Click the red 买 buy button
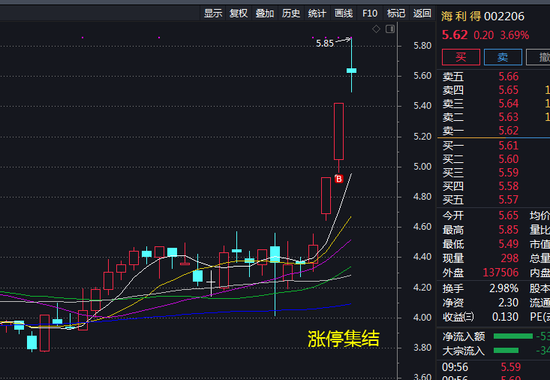 (x=461, y=57)
